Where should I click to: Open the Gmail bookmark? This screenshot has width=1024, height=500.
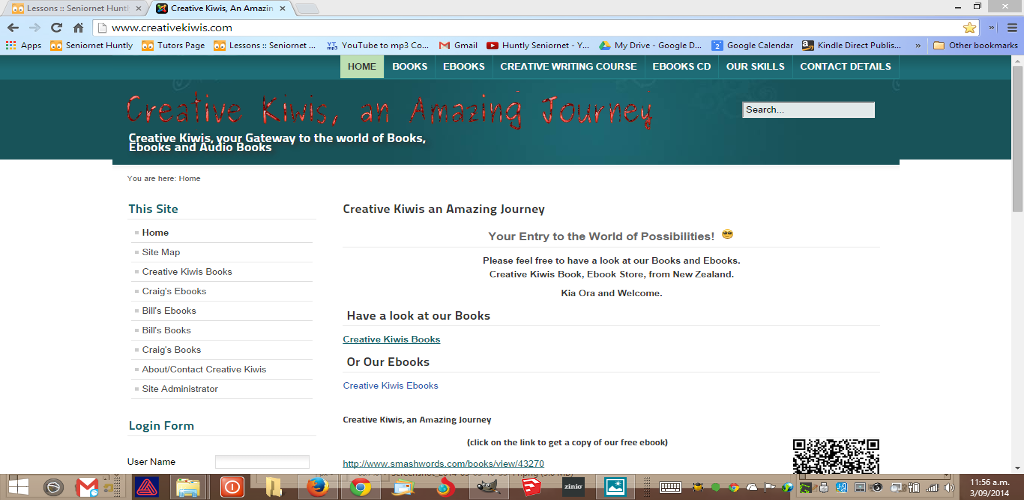pyautogui.click(x=458, y=46)
